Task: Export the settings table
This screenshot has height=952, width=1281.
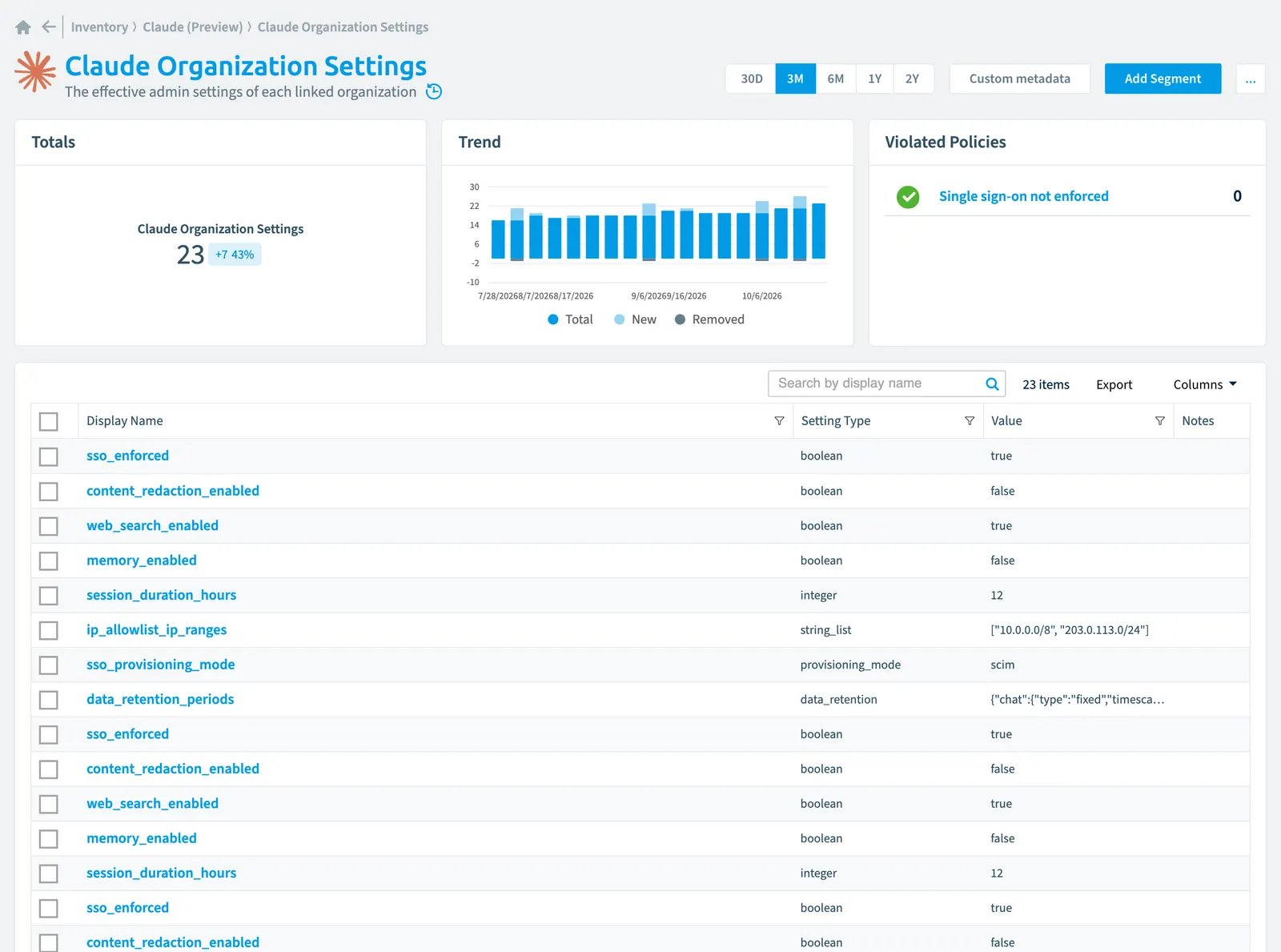Action: click(x=1114, y=384)
